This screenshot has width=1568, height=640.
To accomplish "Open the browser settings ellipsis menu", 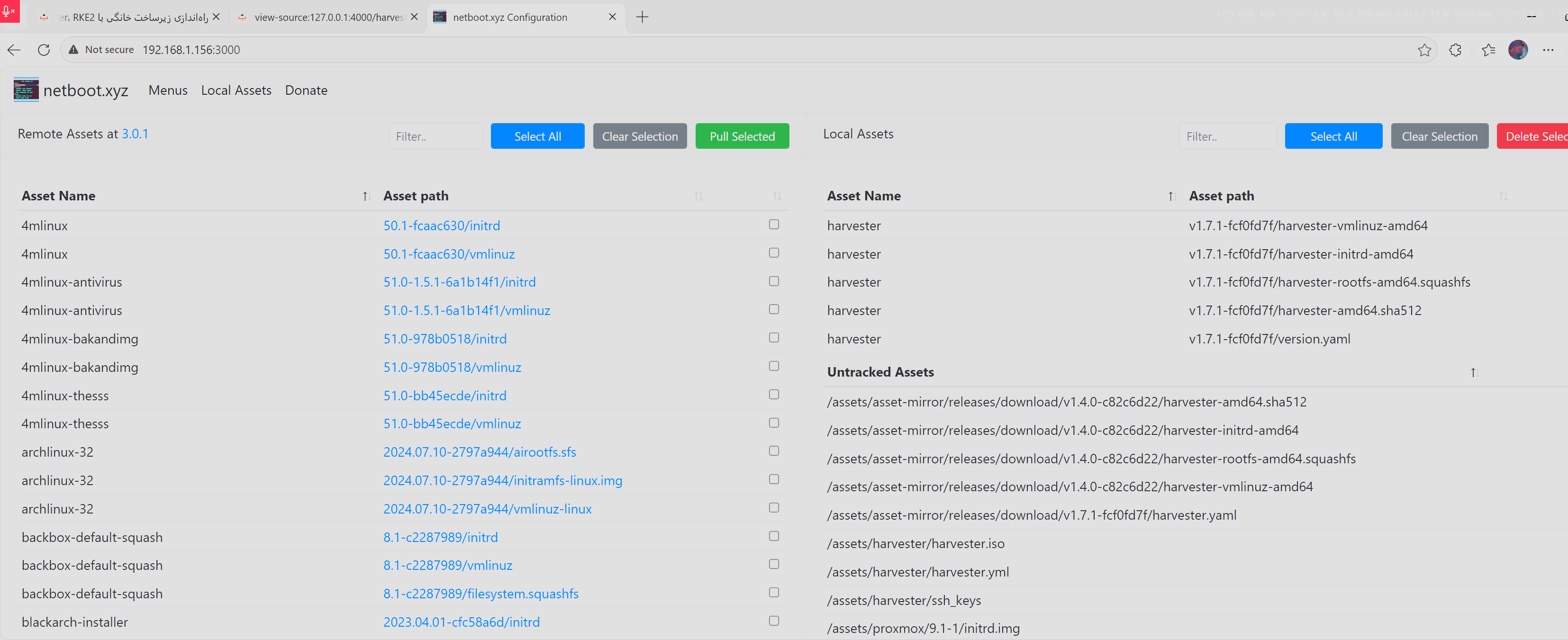I will 1548,50.
